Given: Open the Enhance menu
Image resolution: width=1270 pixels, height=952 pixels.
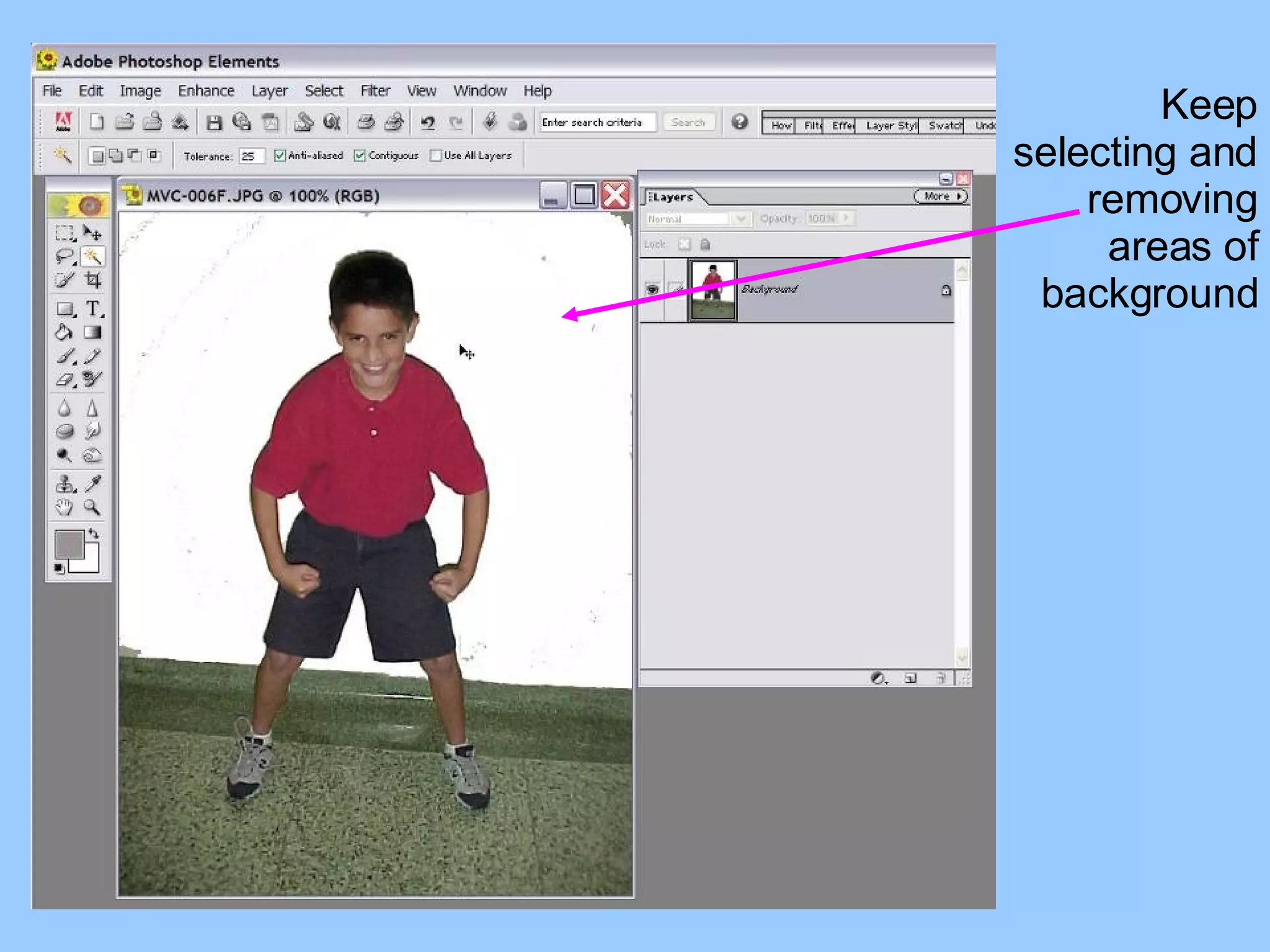Looking at the screenshot, I should tap(206, 91).
